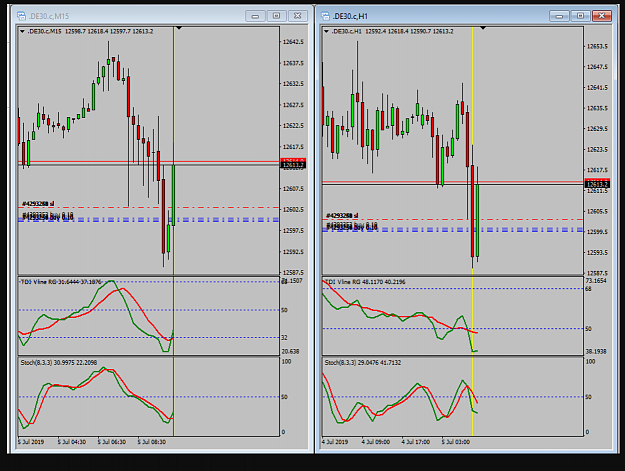The image size is (625, 471).
Task: Click 12607.5 on the M15 price scale
Action: (293, 188)
